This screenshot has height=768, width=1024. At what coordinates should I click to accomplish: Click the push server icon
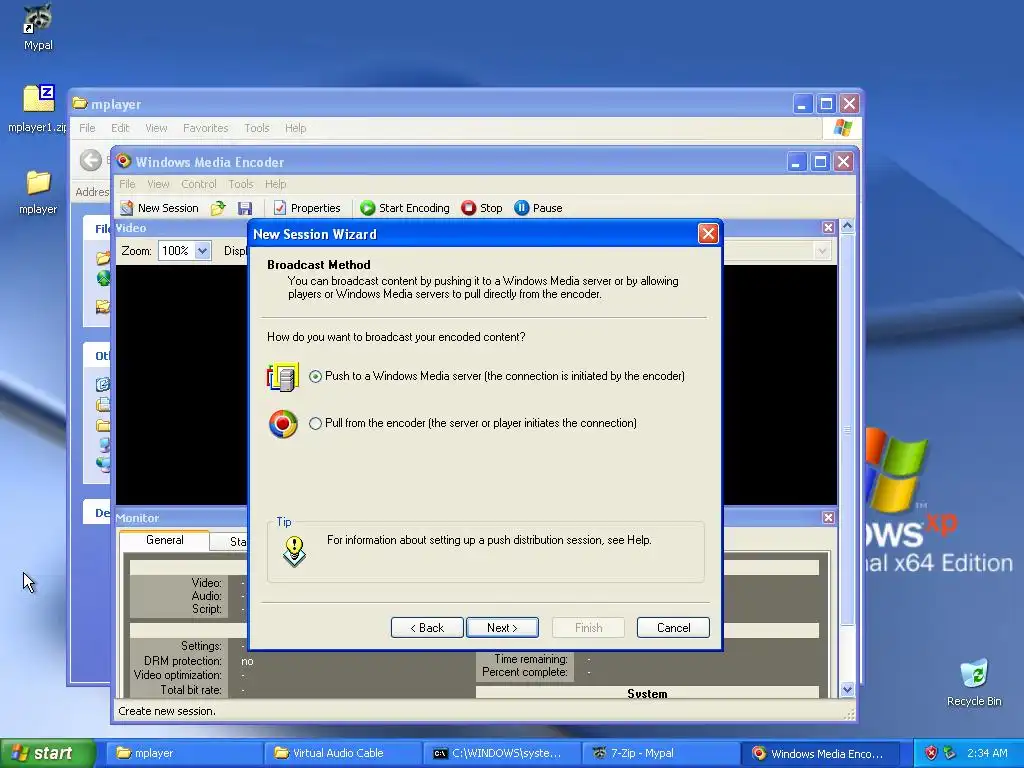[x=283, y=377]
